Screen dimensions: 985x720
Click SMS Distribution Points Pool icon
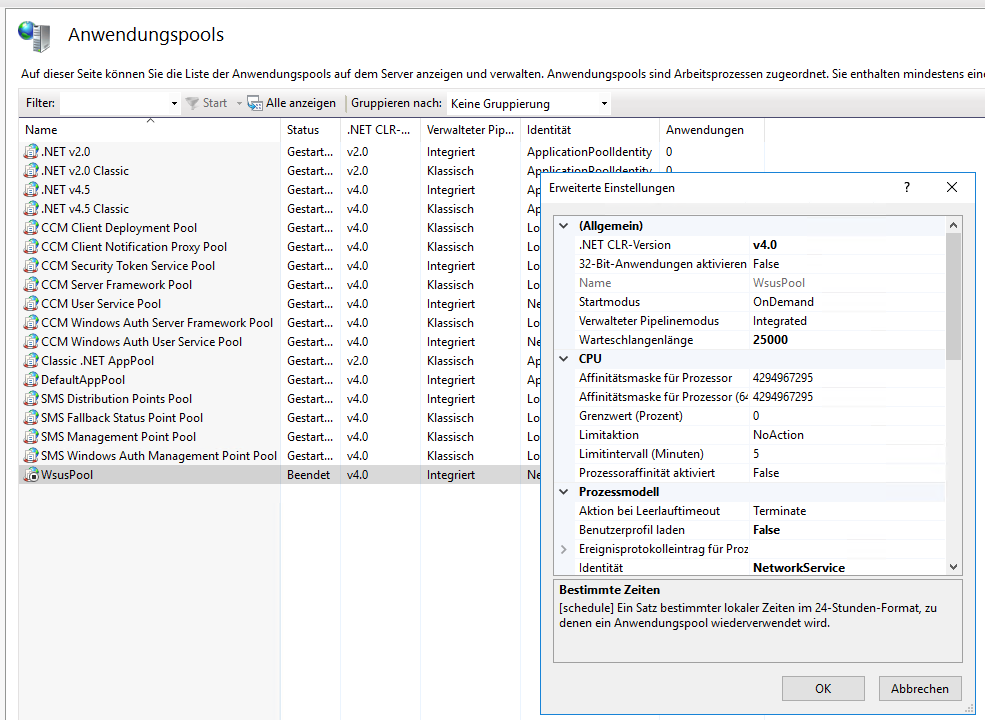[31, 398]
